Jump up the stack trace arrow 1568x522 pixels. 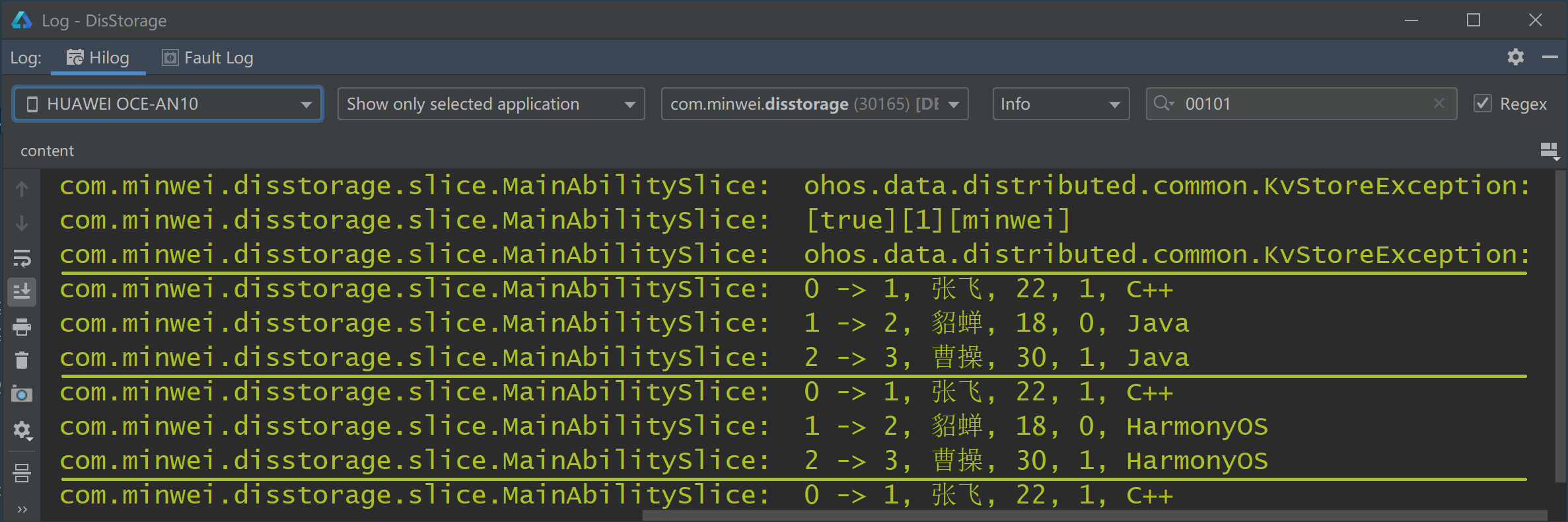[x=22, y=189]
